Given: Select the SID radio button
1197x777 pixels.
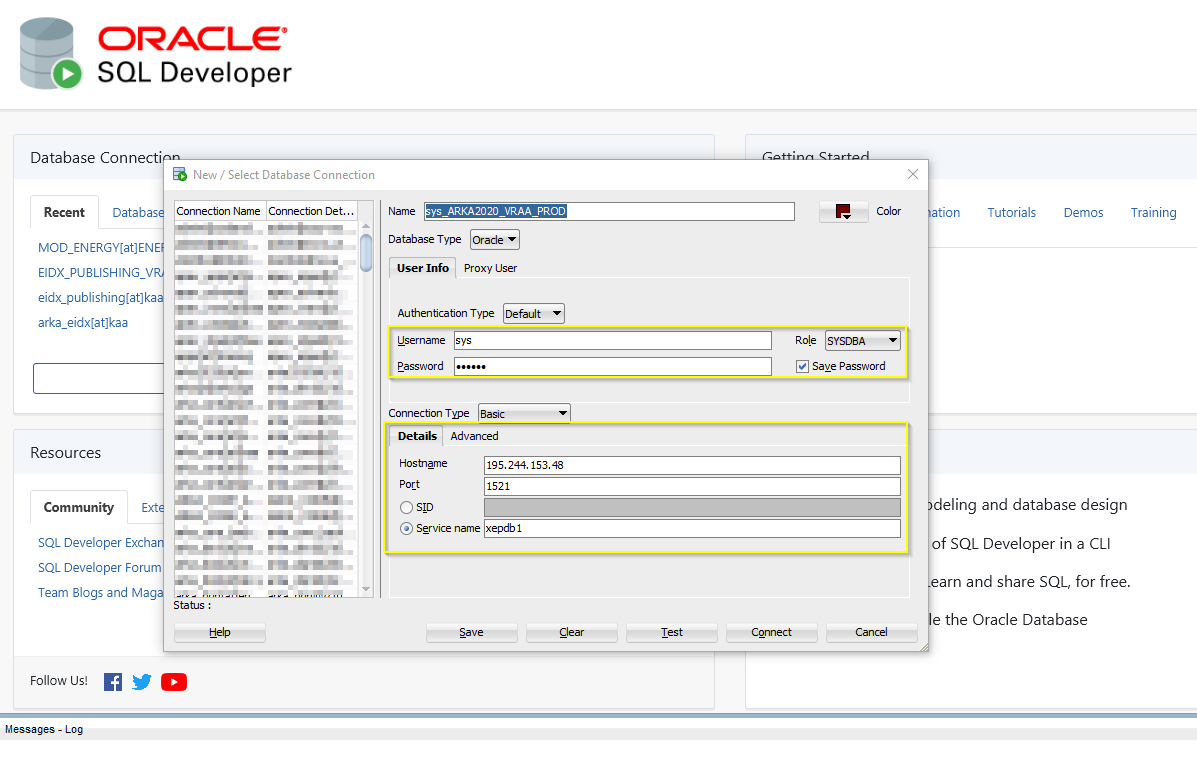Looking at the screenshot, I should (x=407, y=508).
